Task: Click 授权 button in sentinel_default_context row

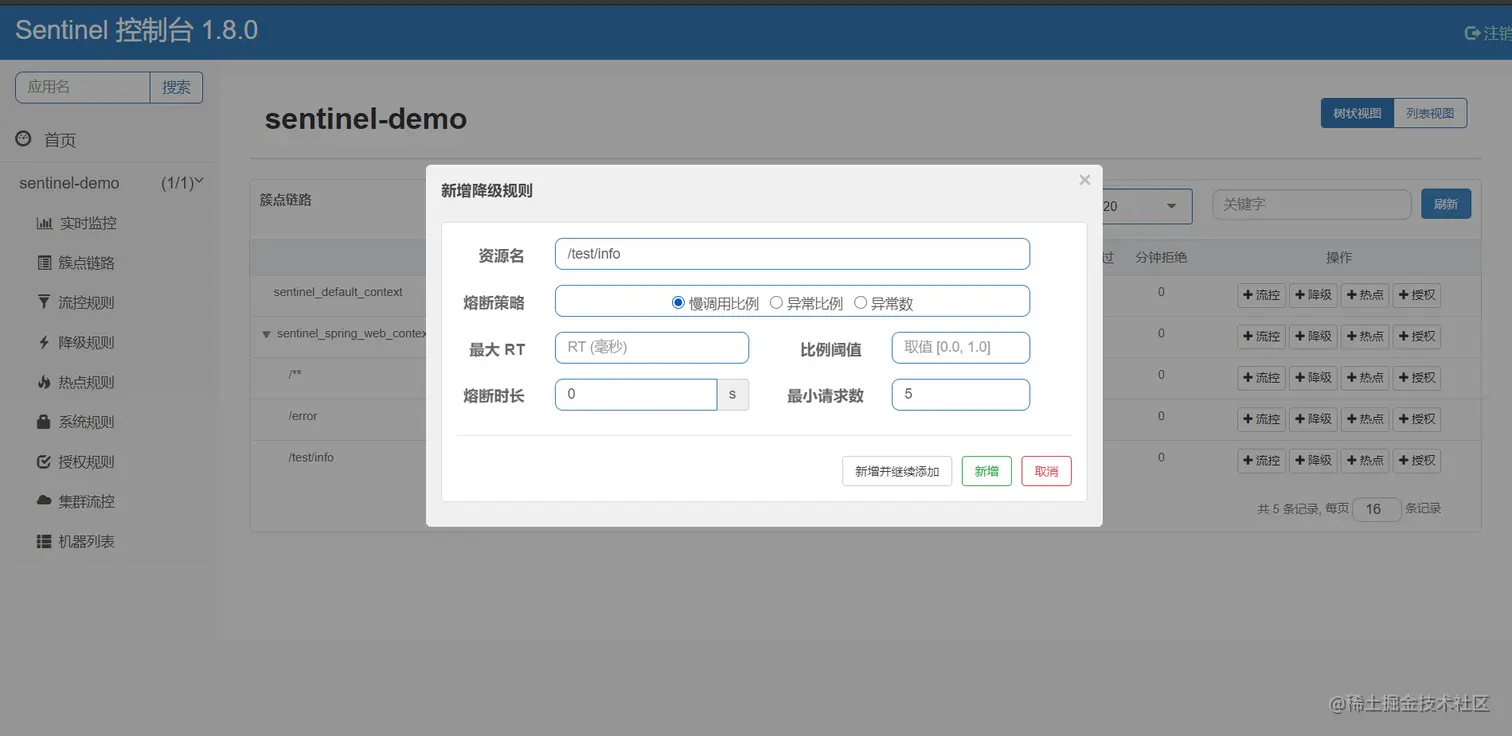Action: pyautogui.click(x=1417, y=295)
